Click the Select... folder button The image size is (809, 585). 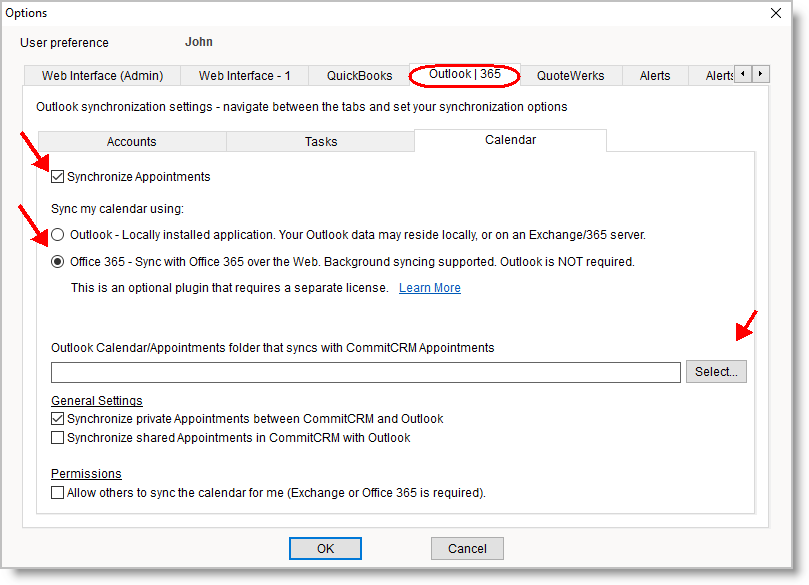715,372
